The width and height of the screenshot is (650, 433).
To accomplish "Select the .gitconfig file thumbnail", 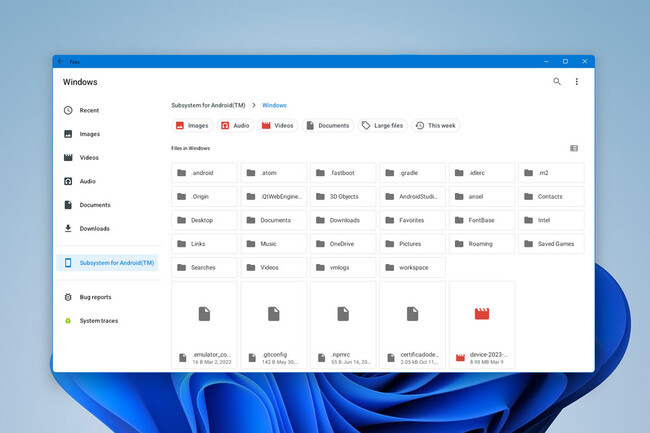I will 274,325.
